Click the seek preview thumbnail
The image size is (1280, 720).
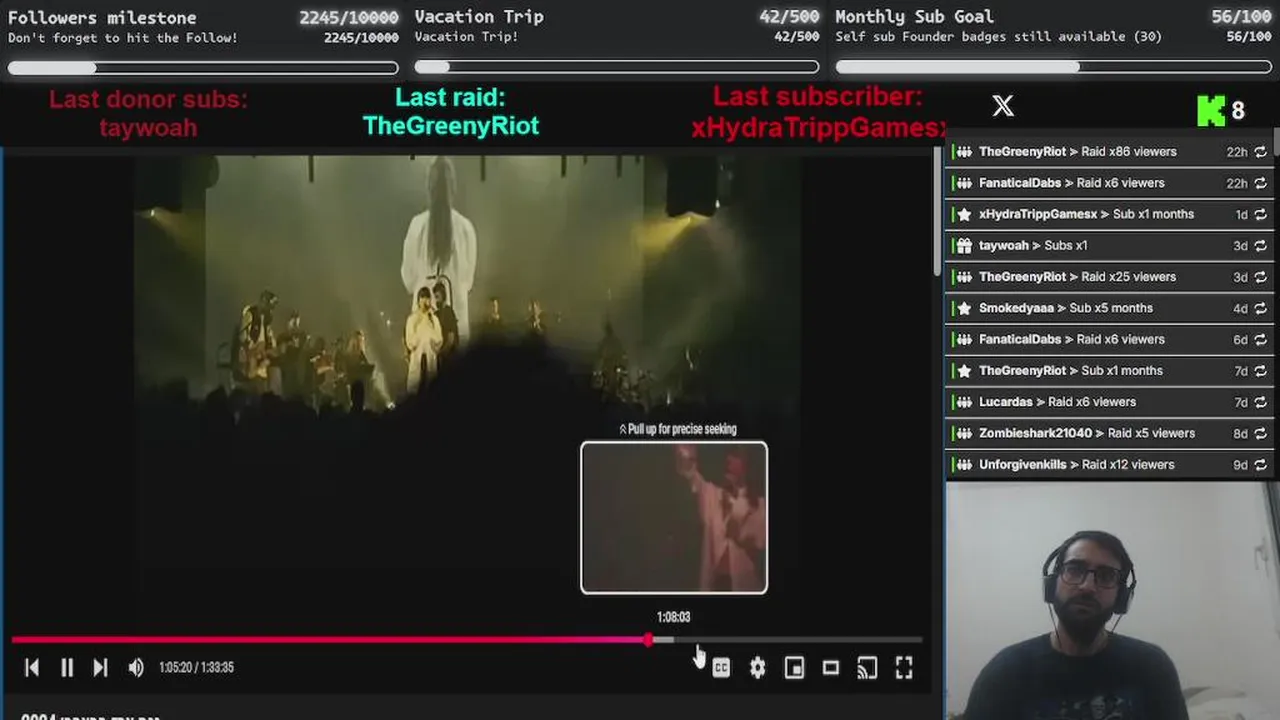(x=674, y=517)
